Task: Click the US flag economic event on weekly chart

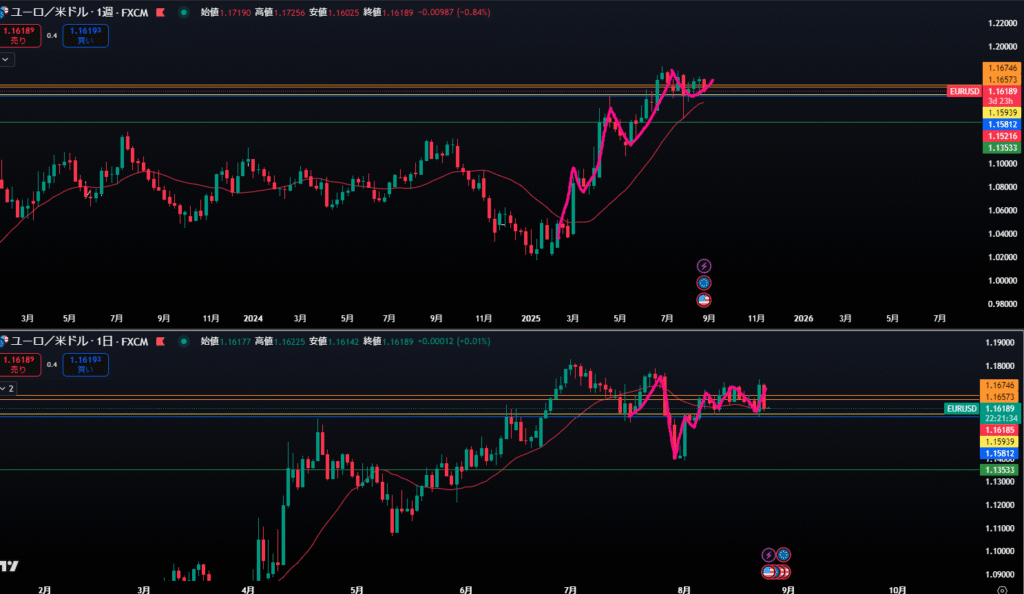Action: click(x=703, y=300)
